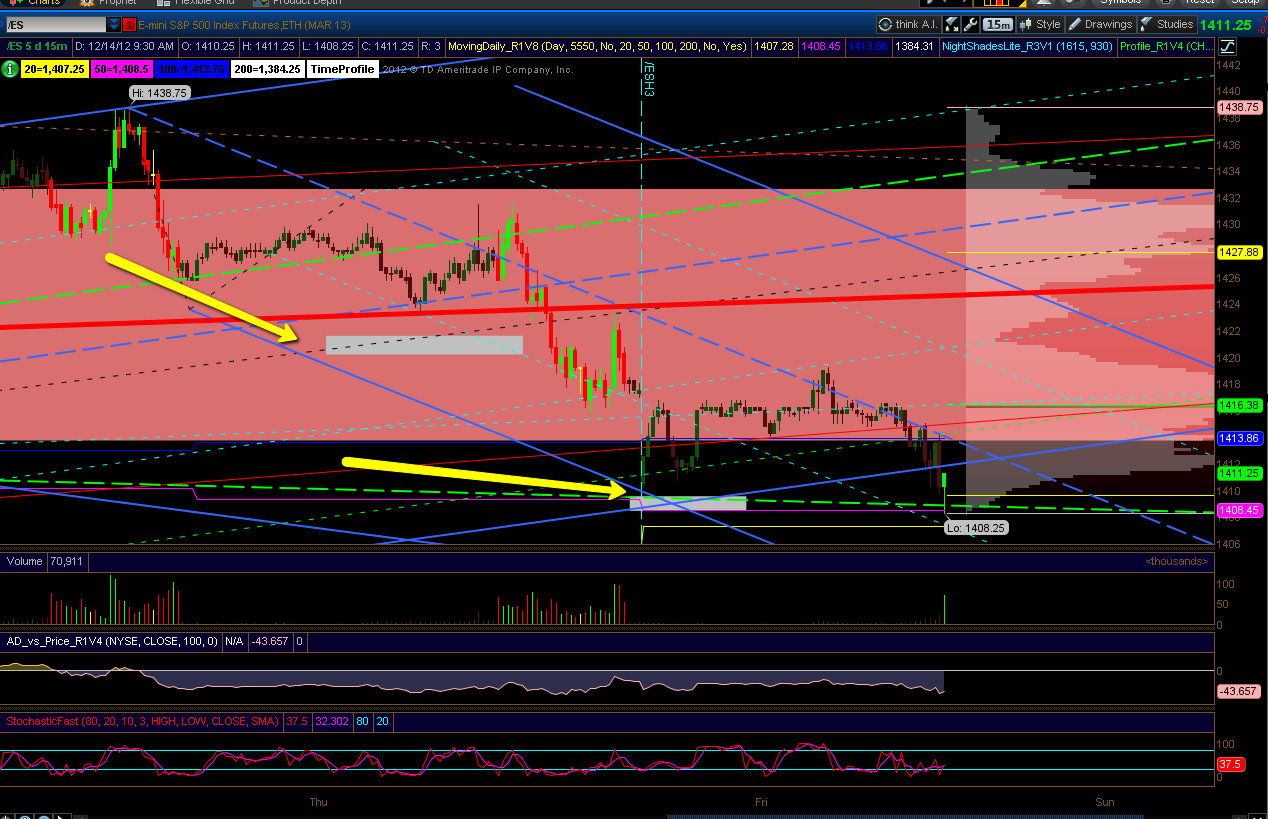Viewport: 1268px width, 819px height.
Task: Click the 1438.75 price axis label
Action: pos(1238,106)
